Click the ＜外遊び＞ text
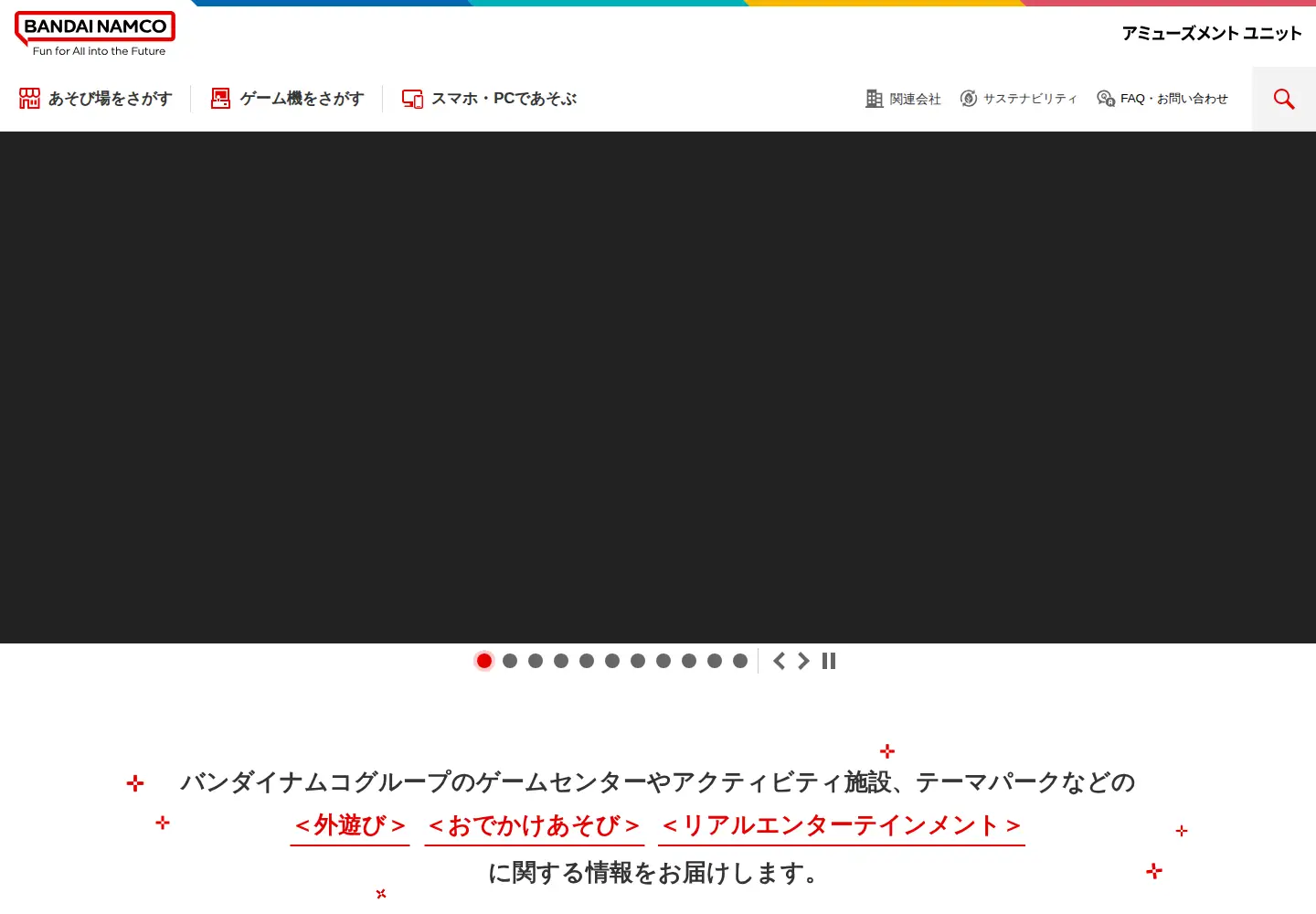Viewport: 1316px width, 914px height. tap(350, 826)
